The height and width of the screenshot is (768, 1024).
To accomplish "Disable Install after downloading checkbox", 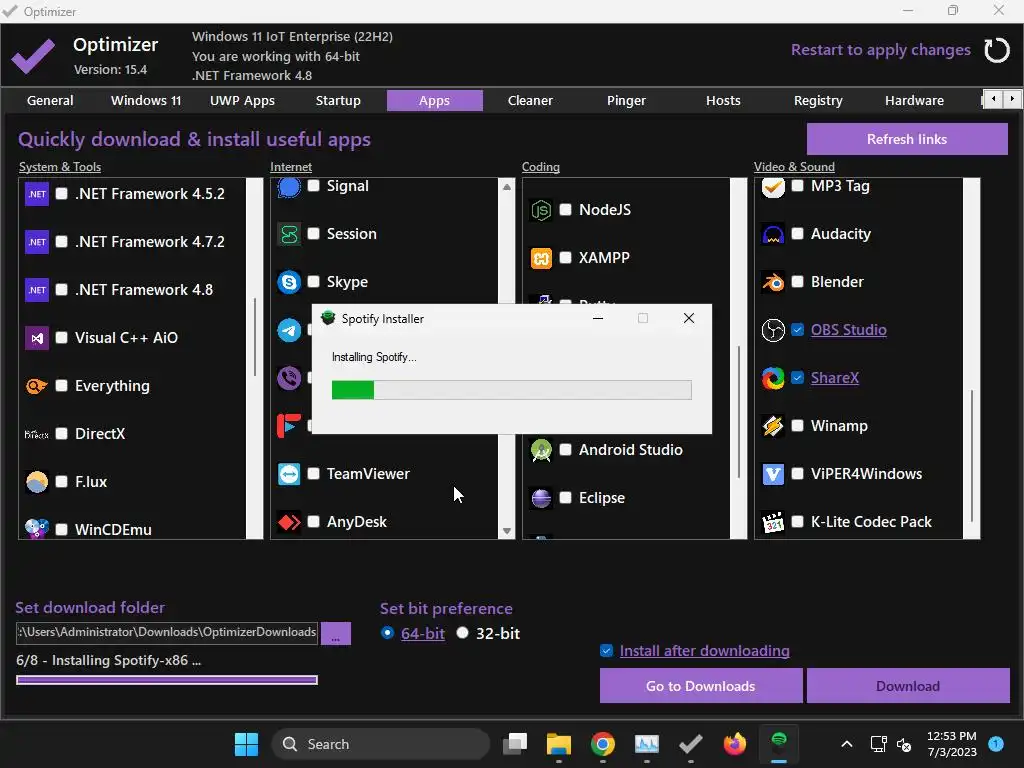I will (607, 650).
